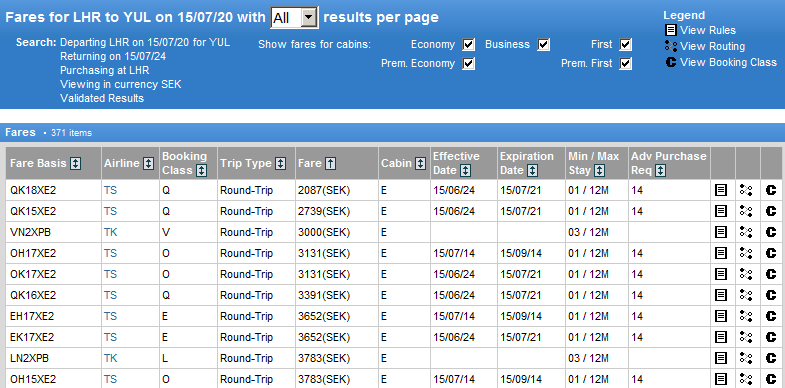Open TS airline link for QK18XE2

click(111, 190)
